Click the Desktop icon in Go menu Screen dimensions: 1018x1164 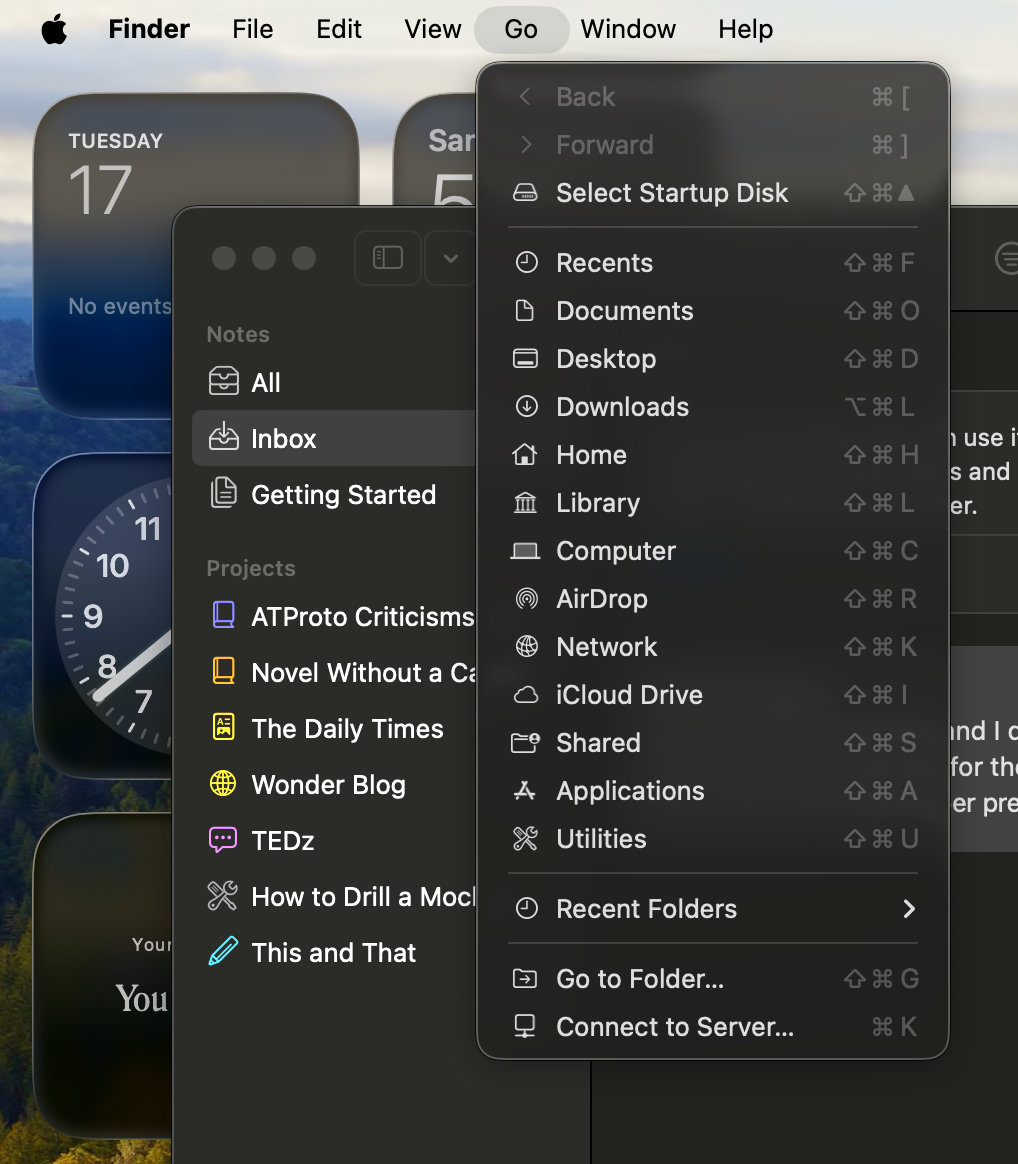tap(525, 359)
